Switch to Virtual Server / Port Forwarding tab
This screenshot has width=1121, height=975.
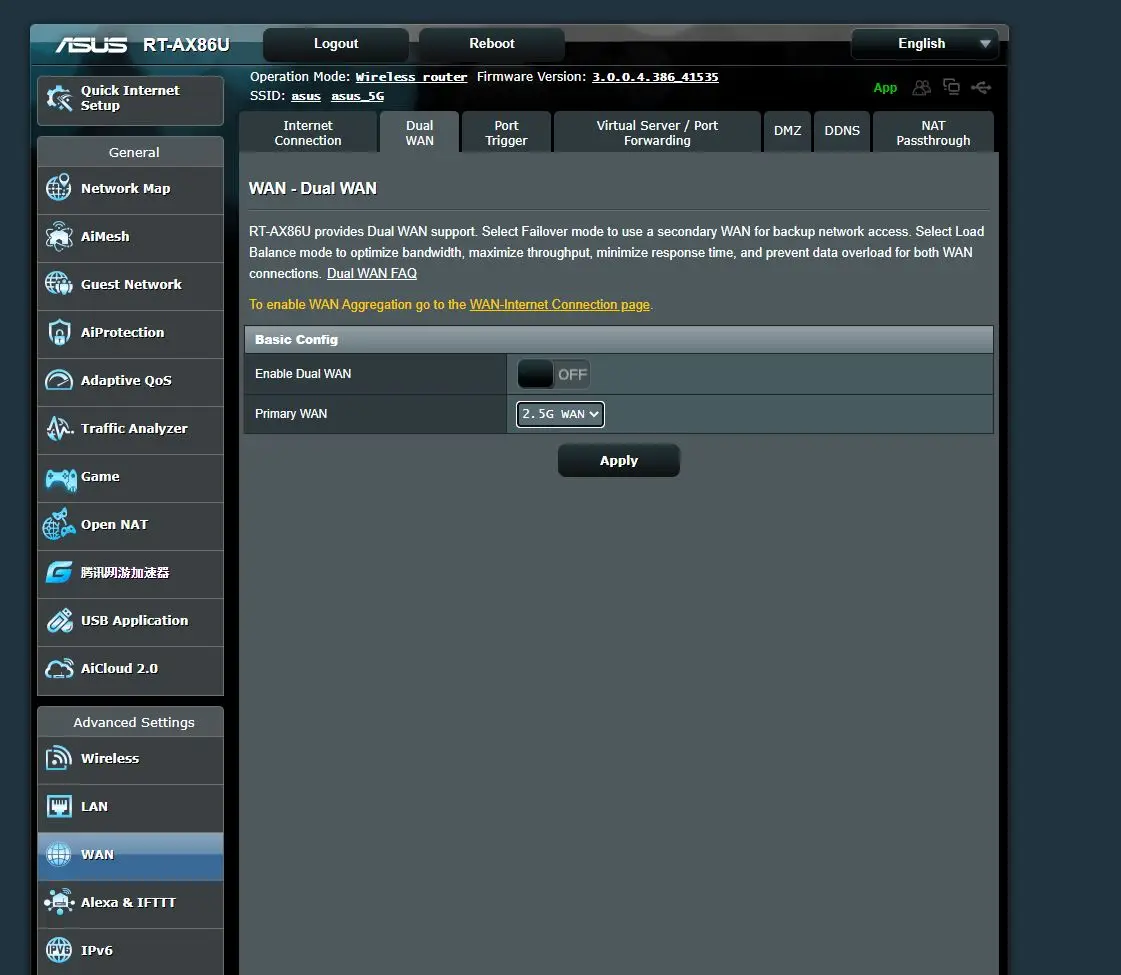click(x=657, y=132)
